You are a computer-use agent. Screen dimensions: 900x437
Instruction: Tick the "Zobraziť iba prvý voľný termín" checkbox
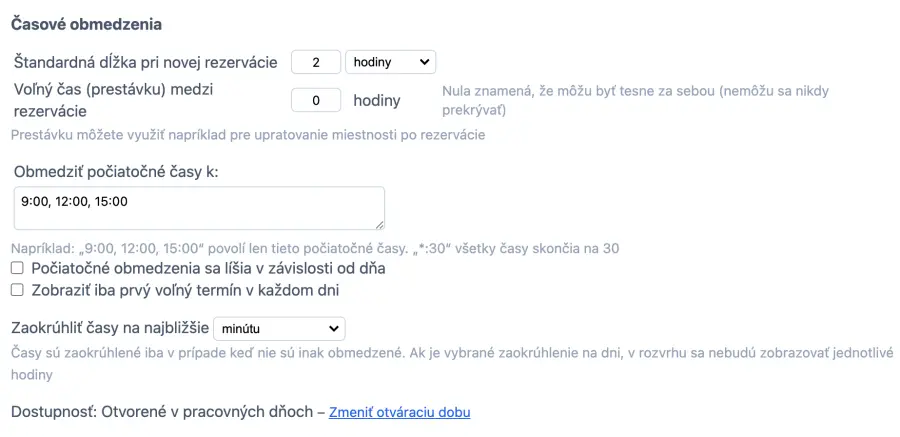click(17, 290)
